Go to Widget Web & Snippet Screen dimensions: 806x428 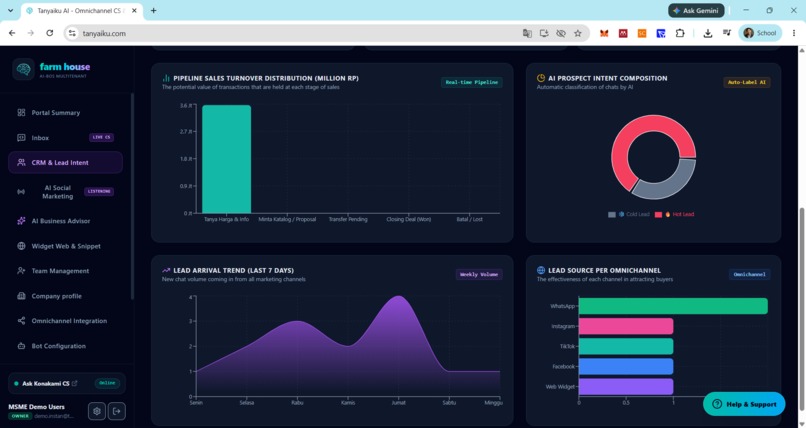(65, 246)
